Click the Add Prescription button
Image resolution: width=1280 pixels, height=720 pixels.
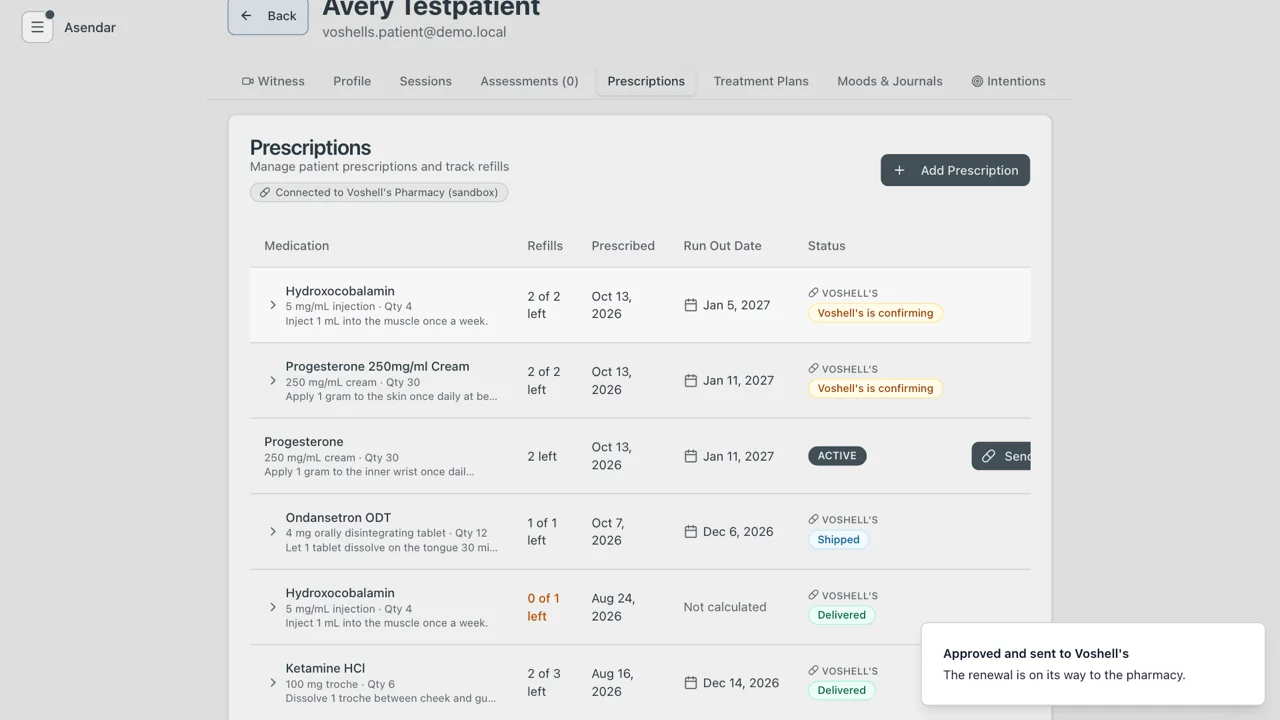tap(955, 170)
